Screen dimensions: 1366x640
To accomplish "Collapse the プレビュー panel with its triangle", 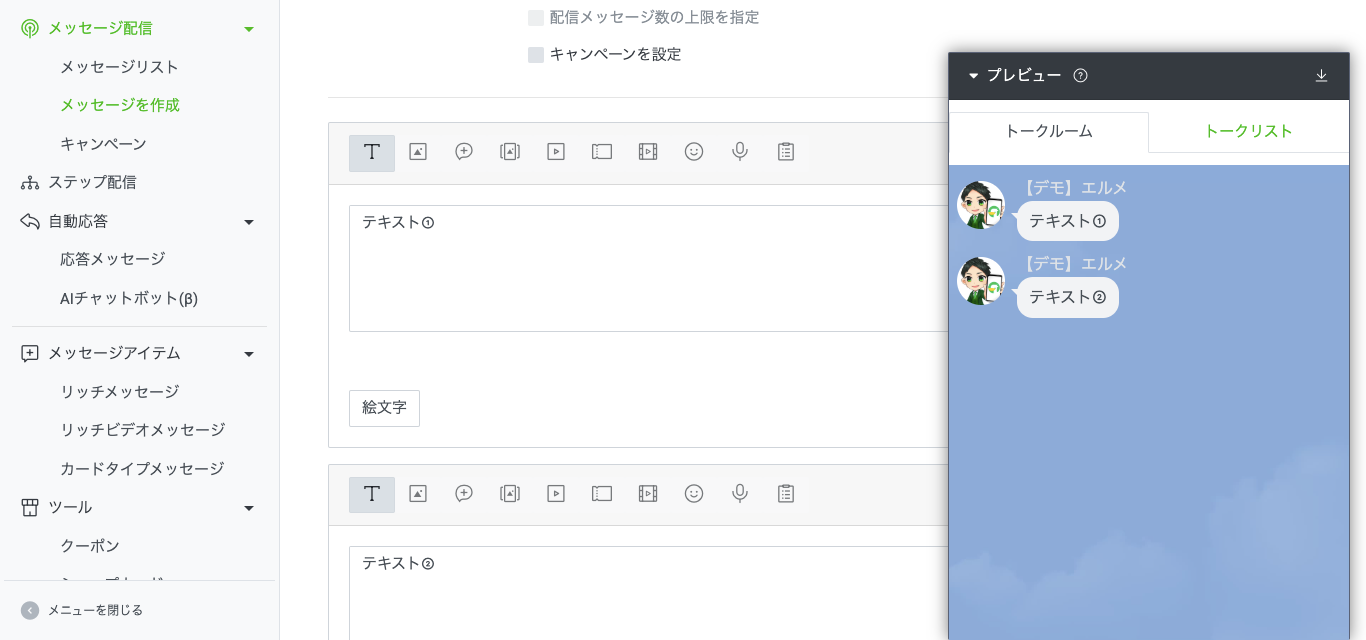I will coord(973,76).
